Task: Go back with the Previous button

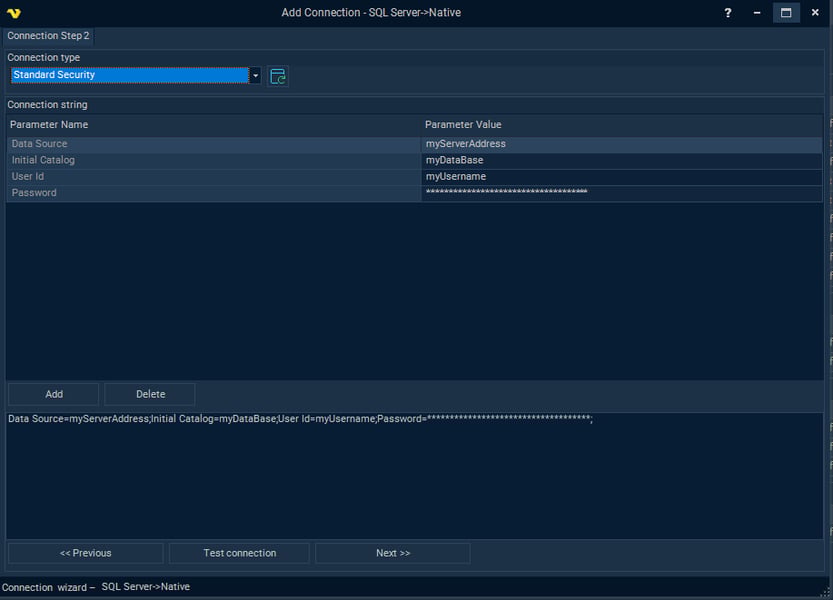Action: (85, 552)
